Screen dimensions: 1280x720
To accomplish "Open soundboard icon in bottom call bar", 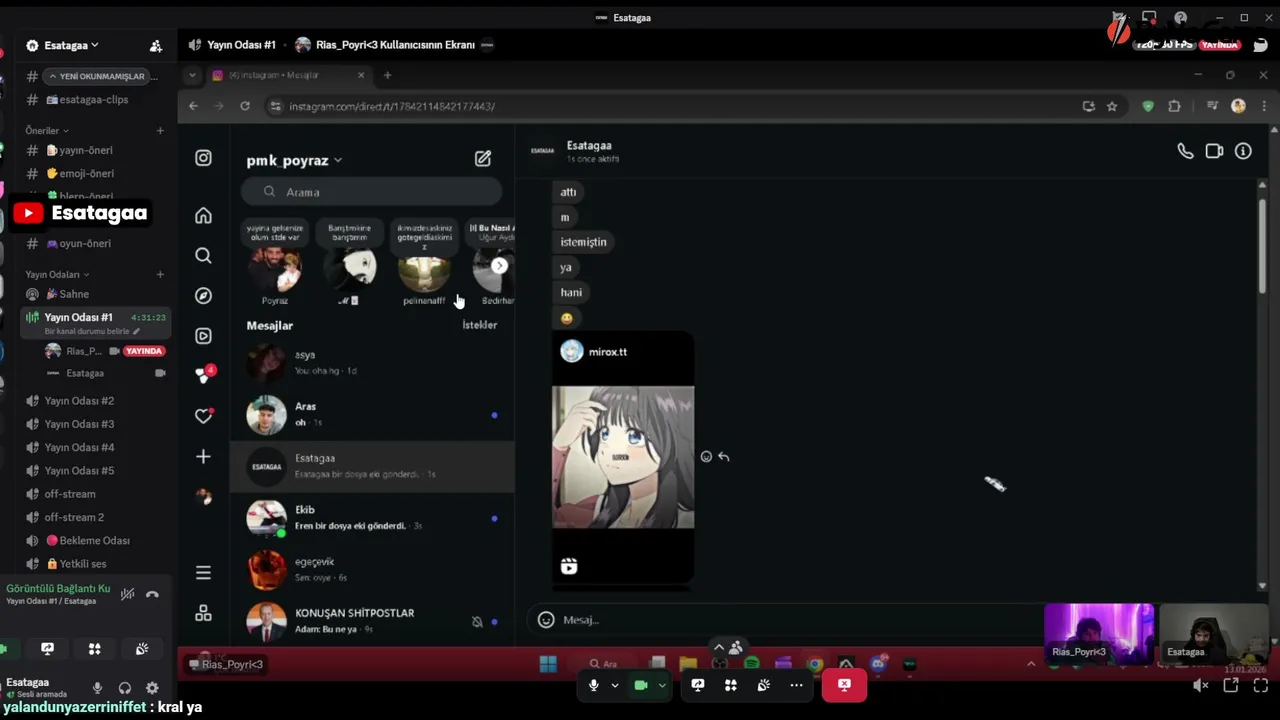I will pos(764,685).
